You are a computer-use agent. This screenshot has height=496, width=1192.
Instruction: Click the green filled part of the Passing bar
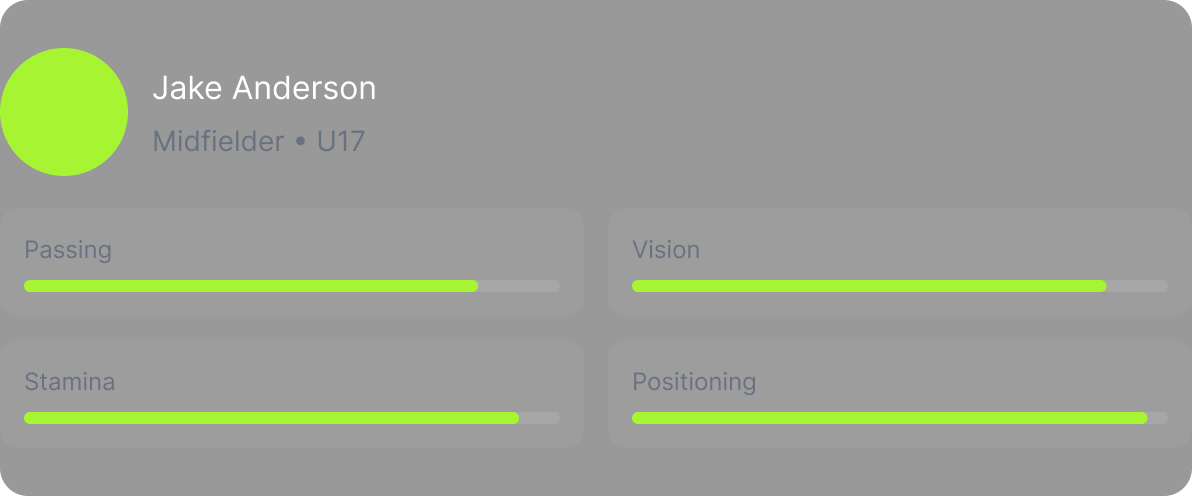[250, 286]
